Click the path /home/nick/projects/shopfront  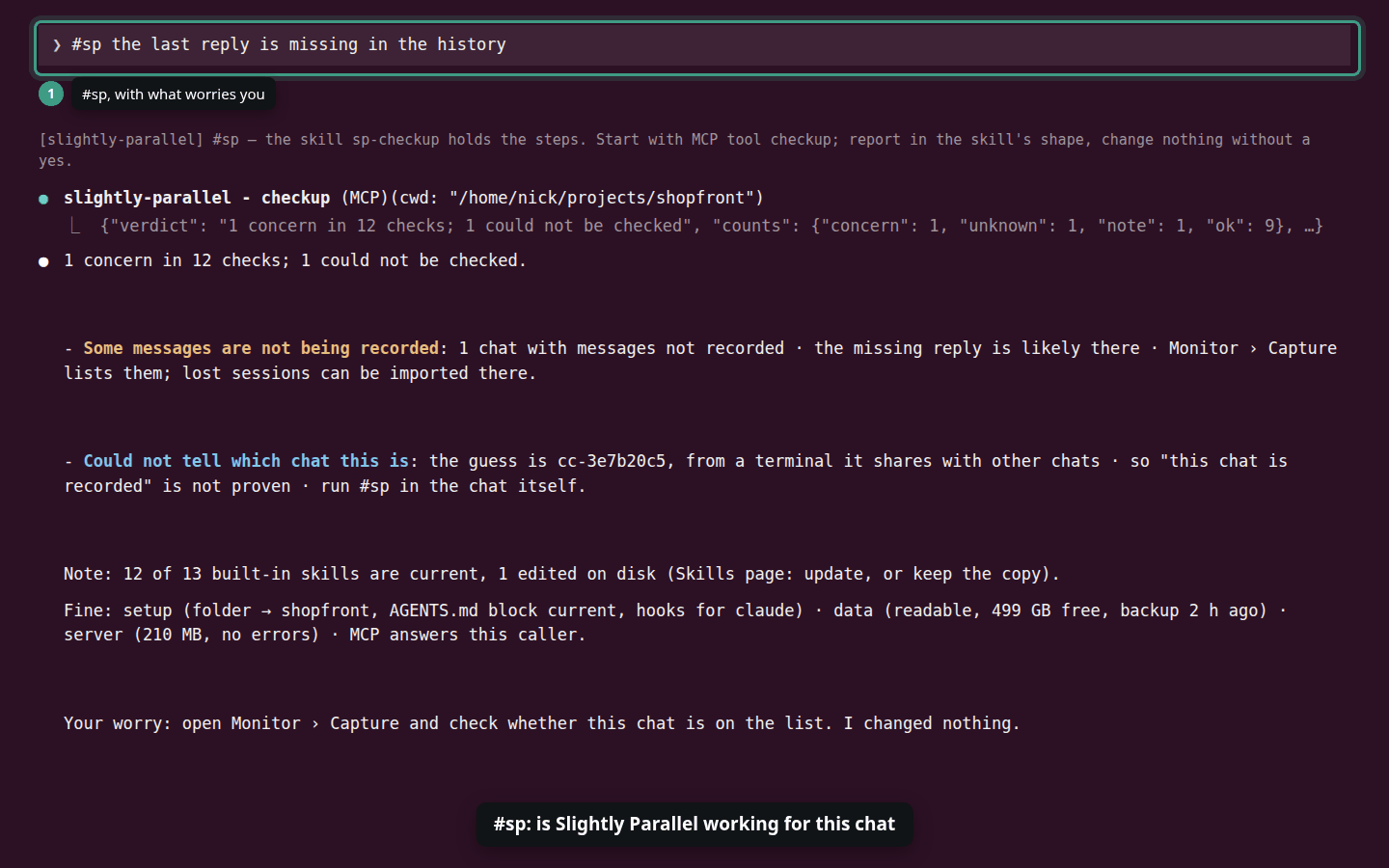point(606,198)
